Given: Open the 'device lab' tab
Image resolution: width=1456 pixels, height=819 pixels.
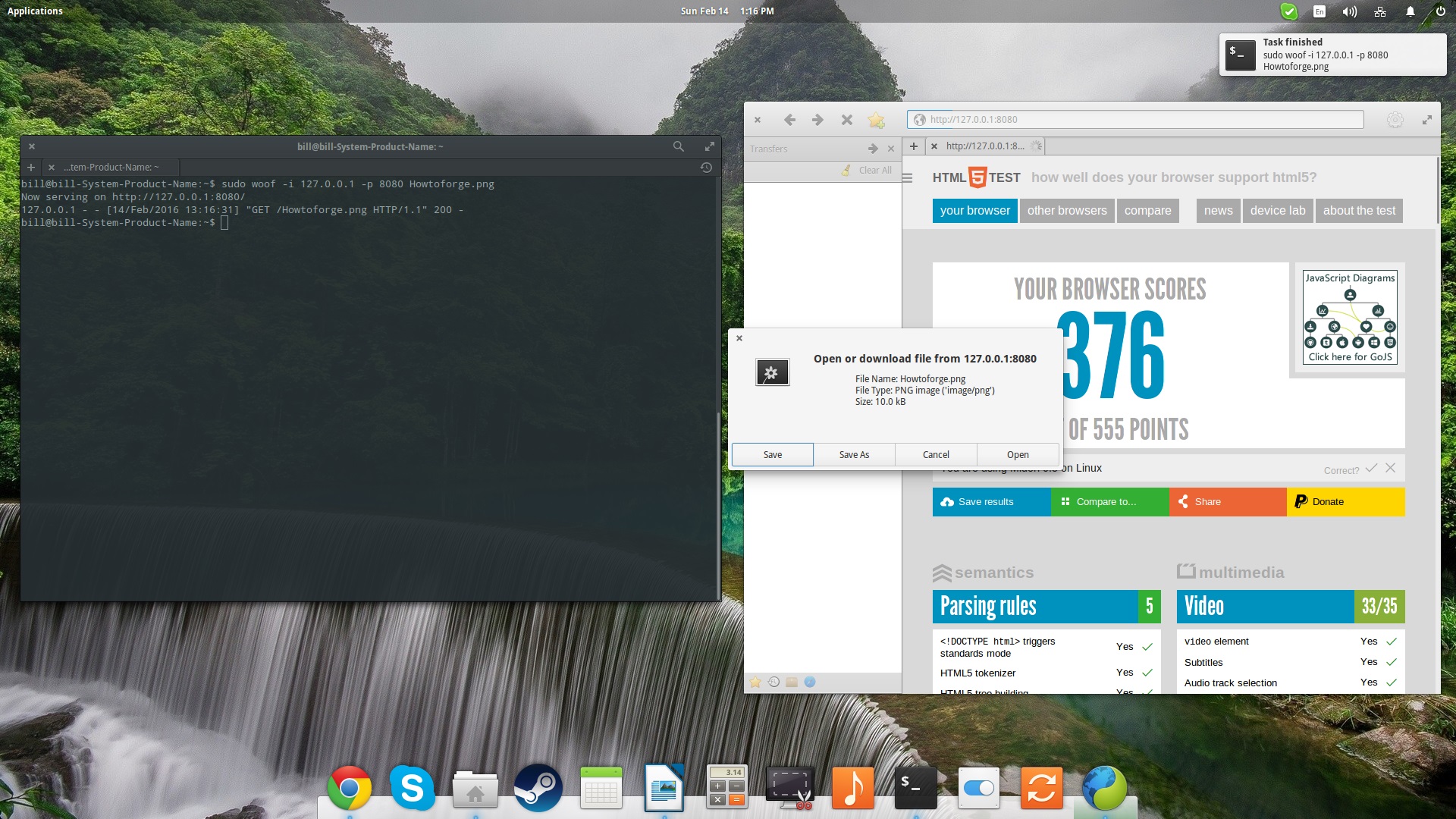Looking at the screenshot, I should tap(1278, 211).
